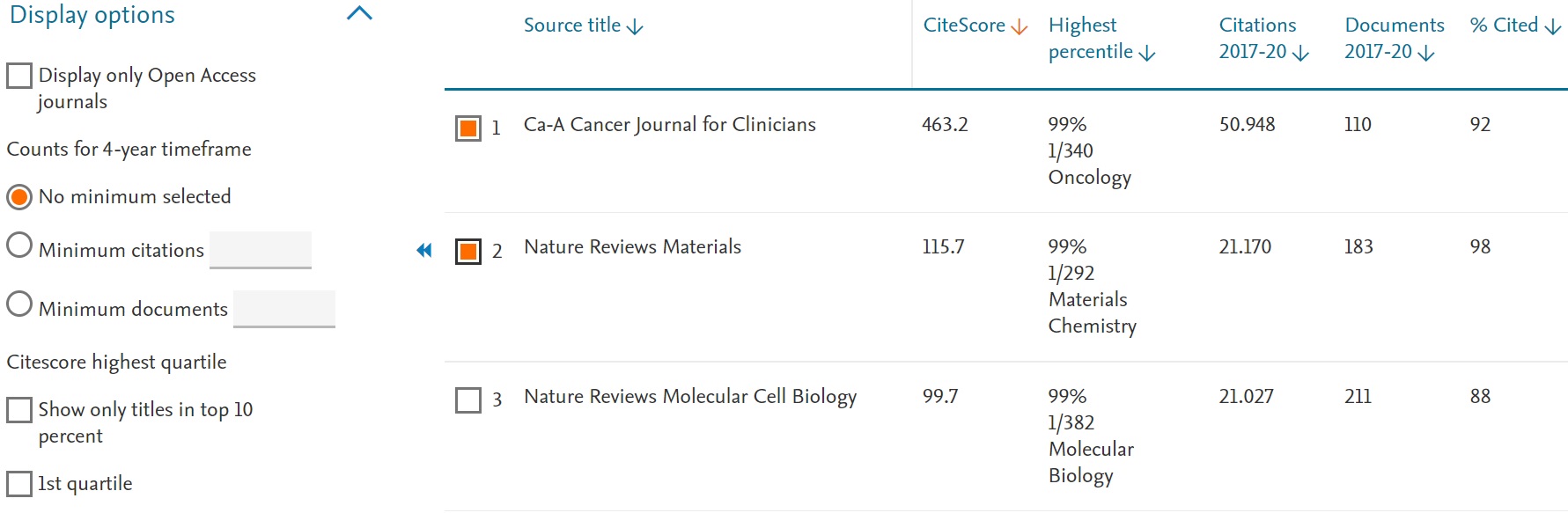Screen dimensions: 1568x513
Task: Sort by % Cited arrow
Action: click(x=1553, y=27)
